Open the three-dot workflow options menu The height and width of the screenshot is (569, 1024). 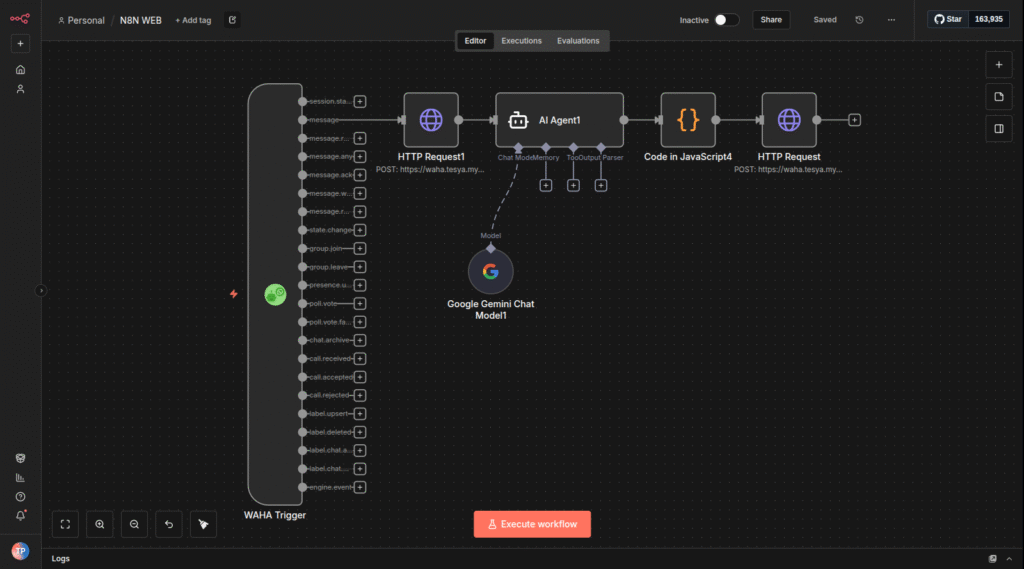click(x=891, y=20)
